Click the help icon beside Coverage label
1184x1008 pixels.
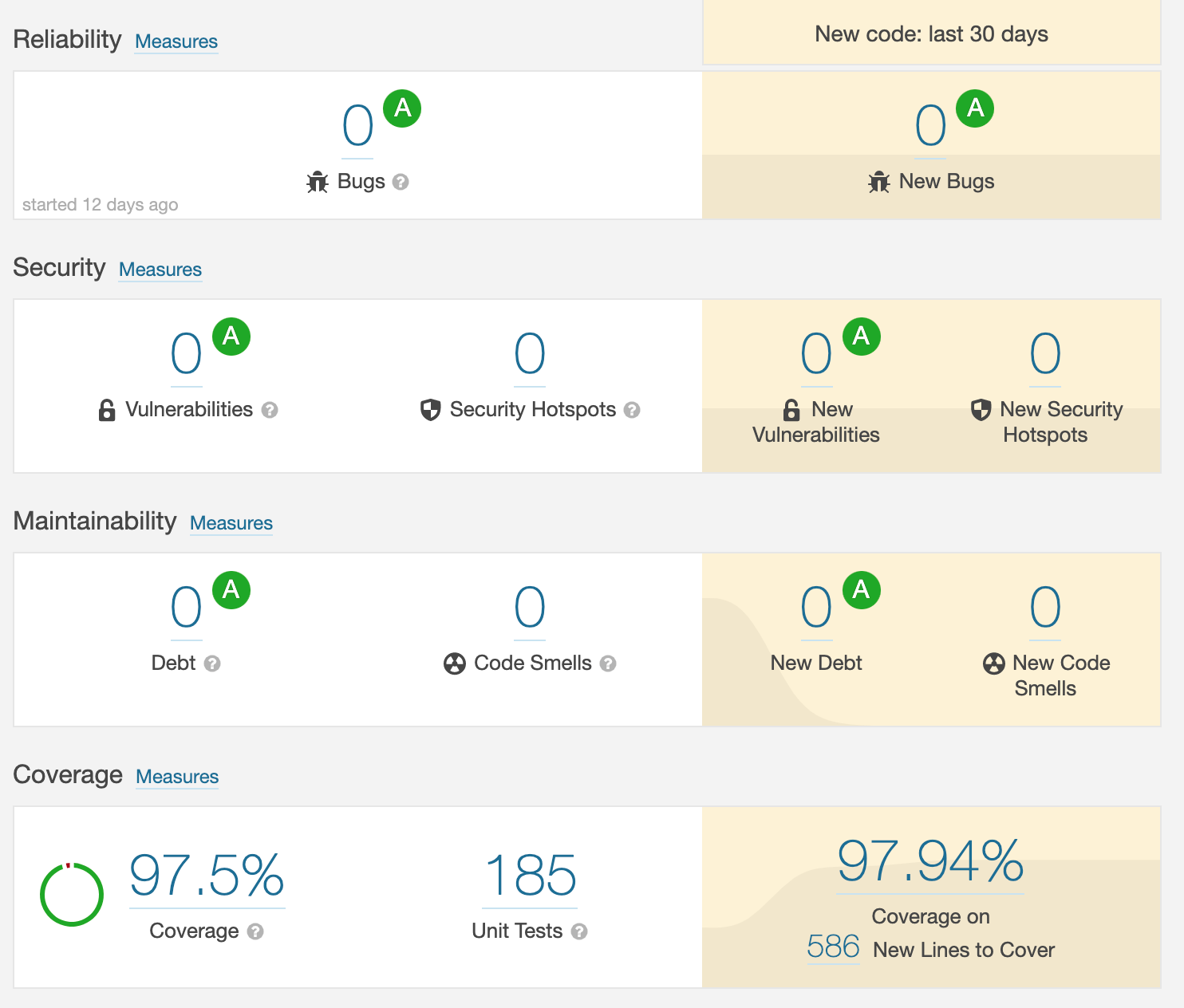pos(255,931)
